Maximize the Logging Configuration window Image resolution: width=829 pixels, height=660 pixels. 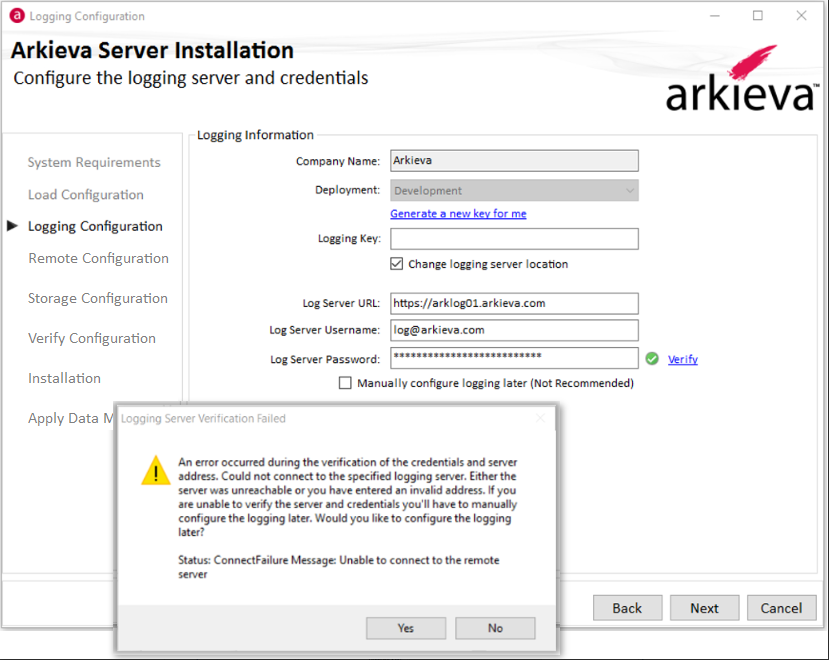click(x=758, y=16)
